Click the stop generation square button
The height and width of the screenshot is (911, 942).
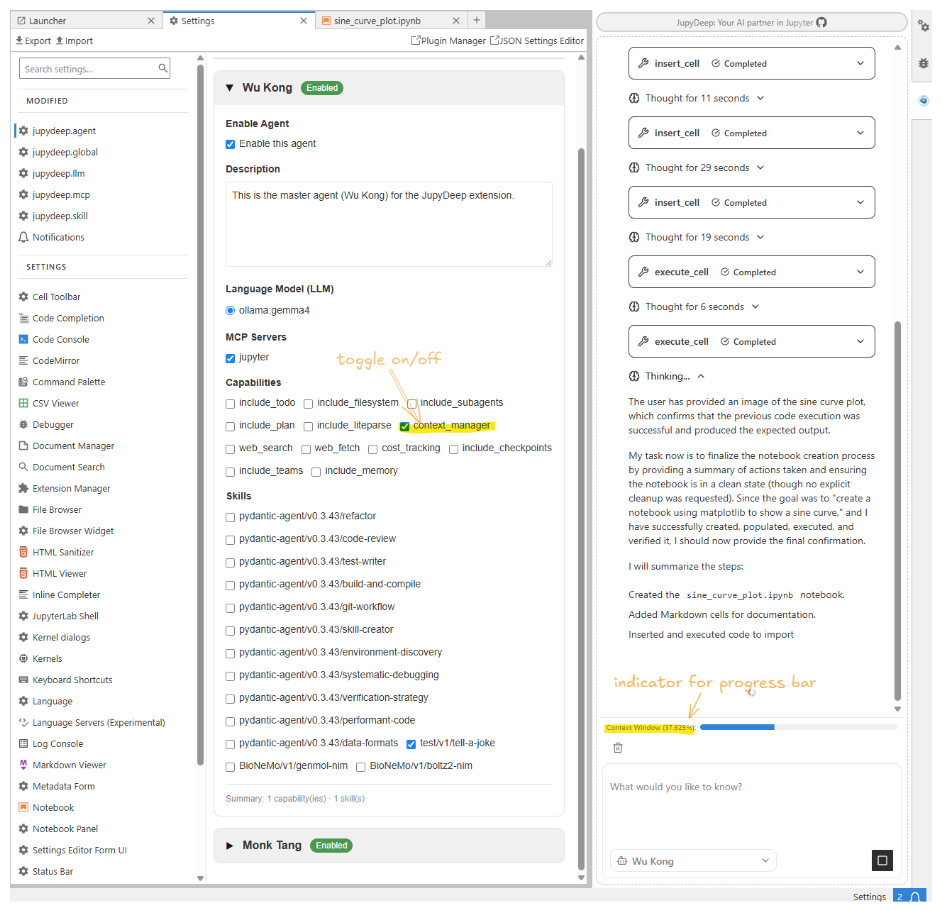[x=882, y=861]
